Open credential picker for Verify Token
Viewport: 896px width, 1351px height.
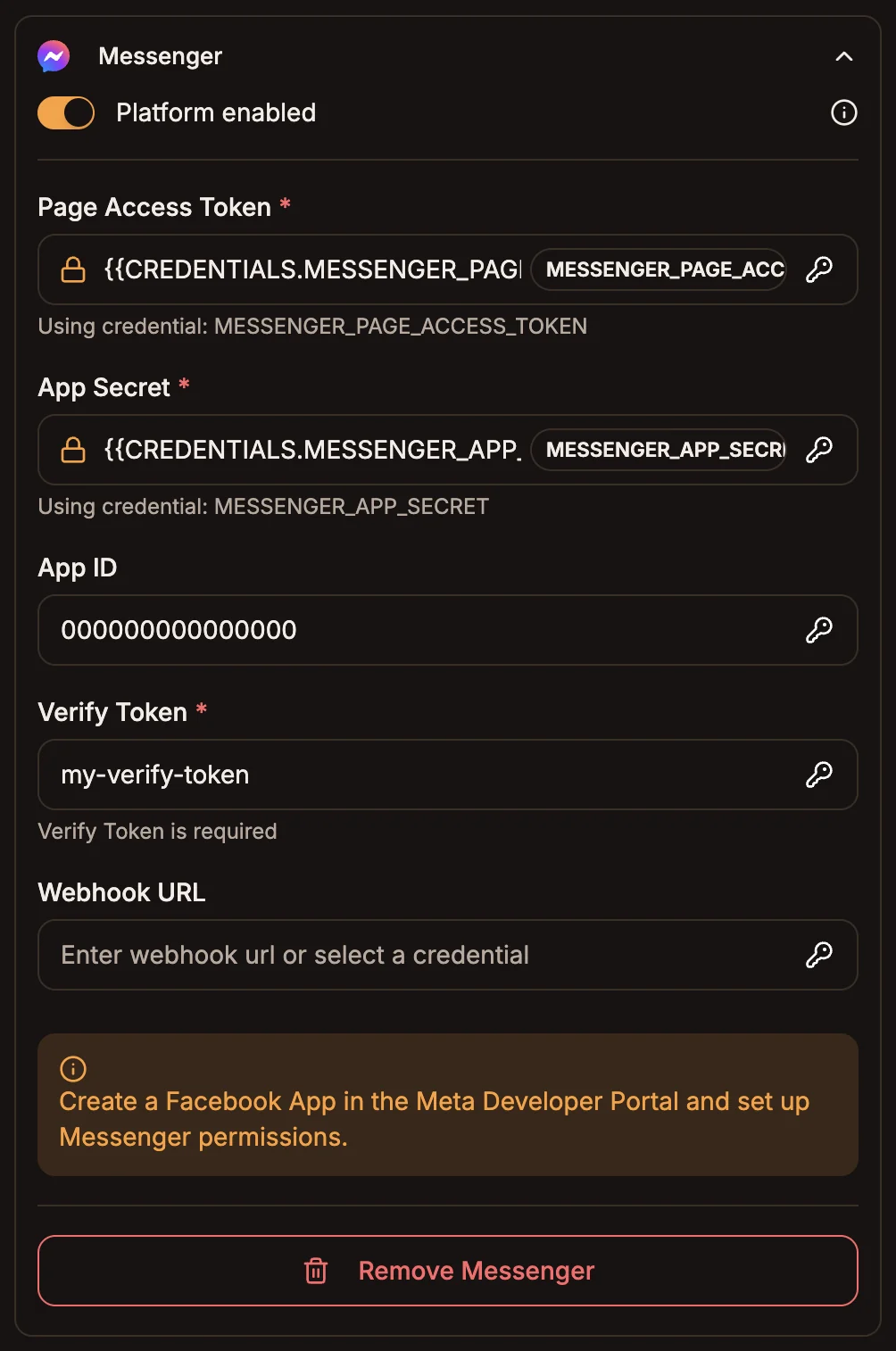pyautogui.click(x=818, y=775)
